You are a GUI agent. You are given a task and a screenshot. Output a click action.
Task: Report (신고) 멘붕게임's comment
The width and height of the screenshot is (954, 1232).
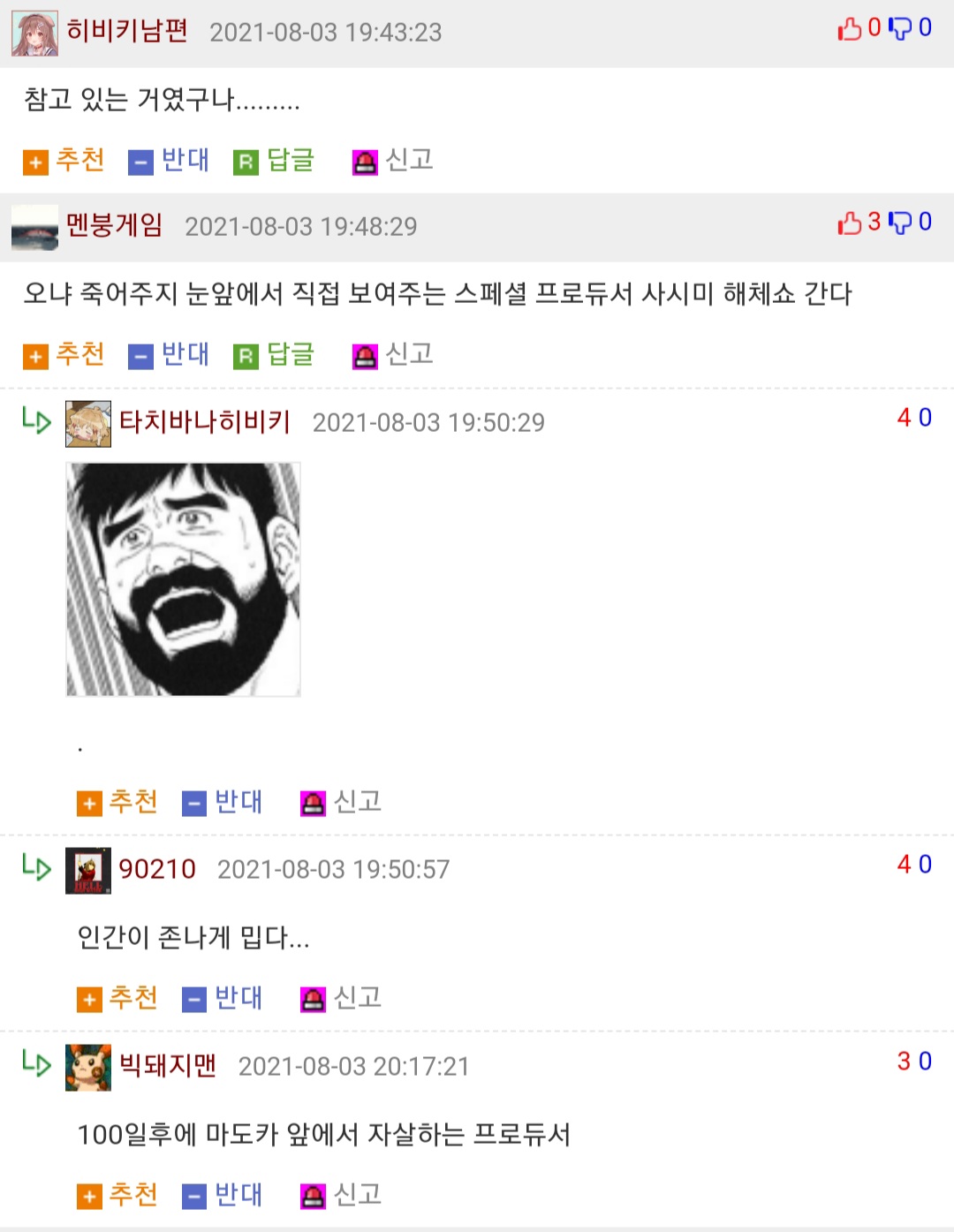(x=393, y=355)
